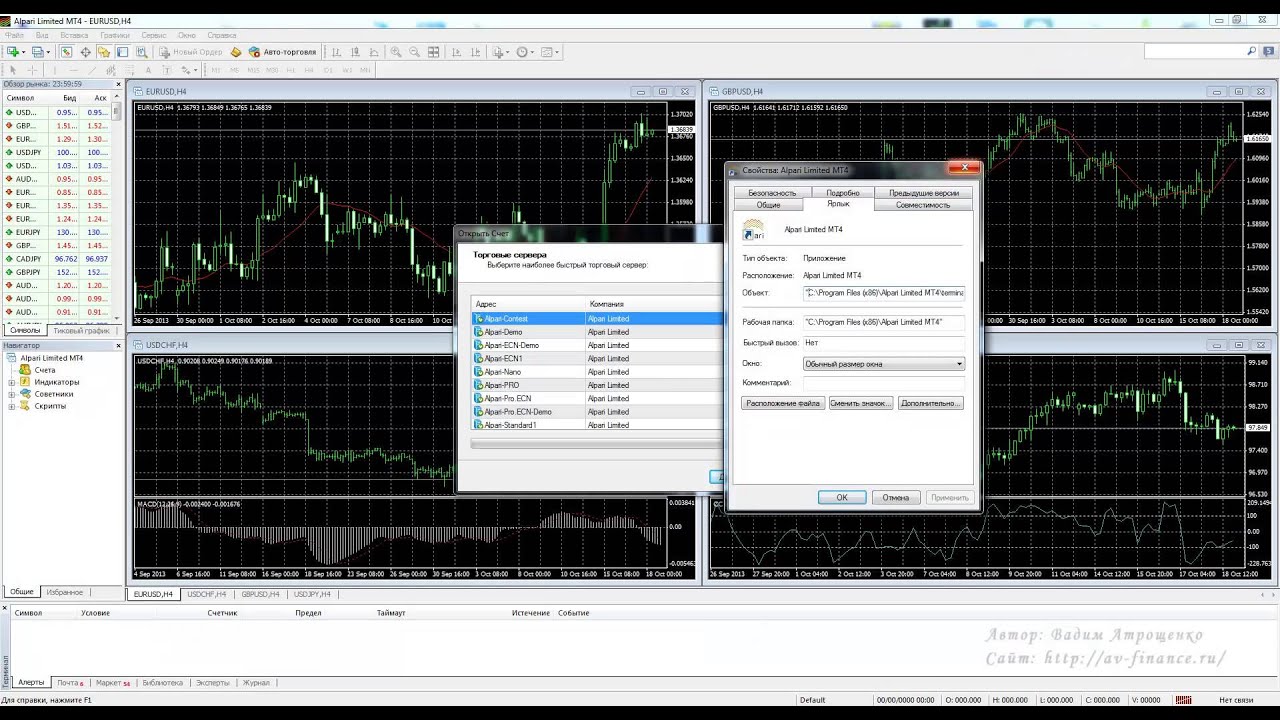Screen dimensions: 1280x720
Task: Switch chart to bar chart icon
Action: tap(337, 52)
